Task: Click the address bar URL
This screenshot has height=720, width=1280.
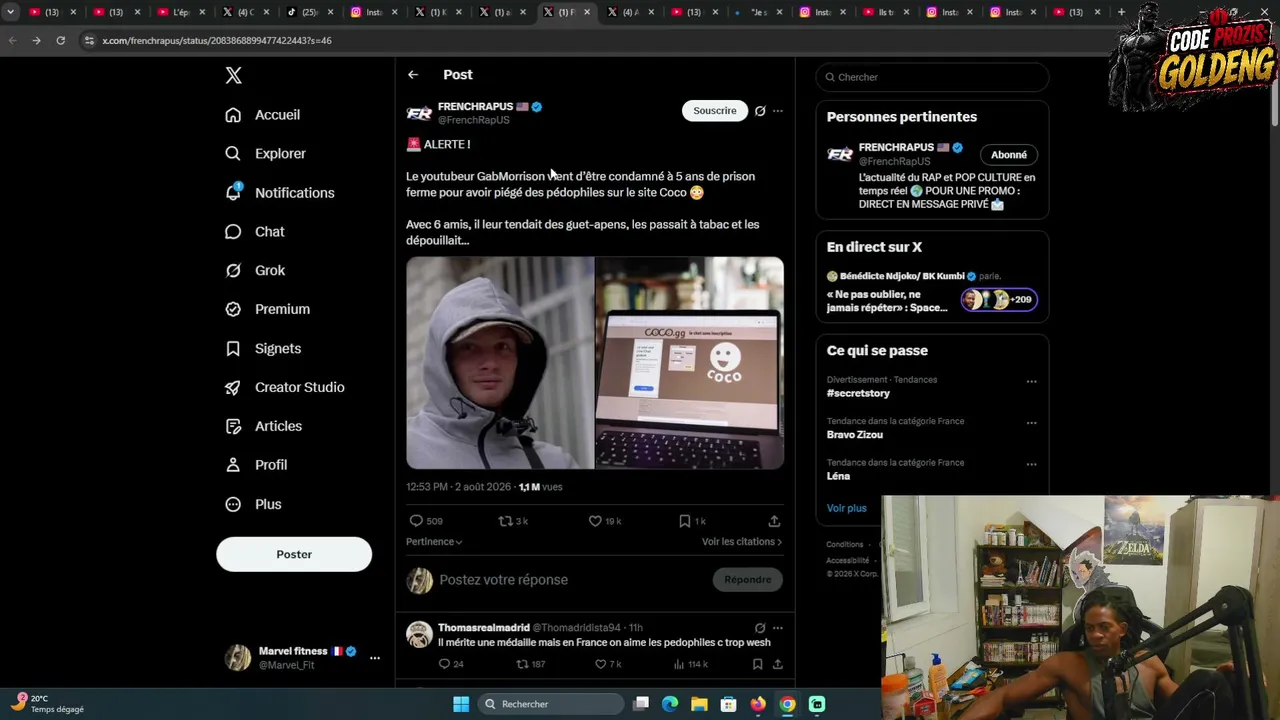Action: coord(217,41)
